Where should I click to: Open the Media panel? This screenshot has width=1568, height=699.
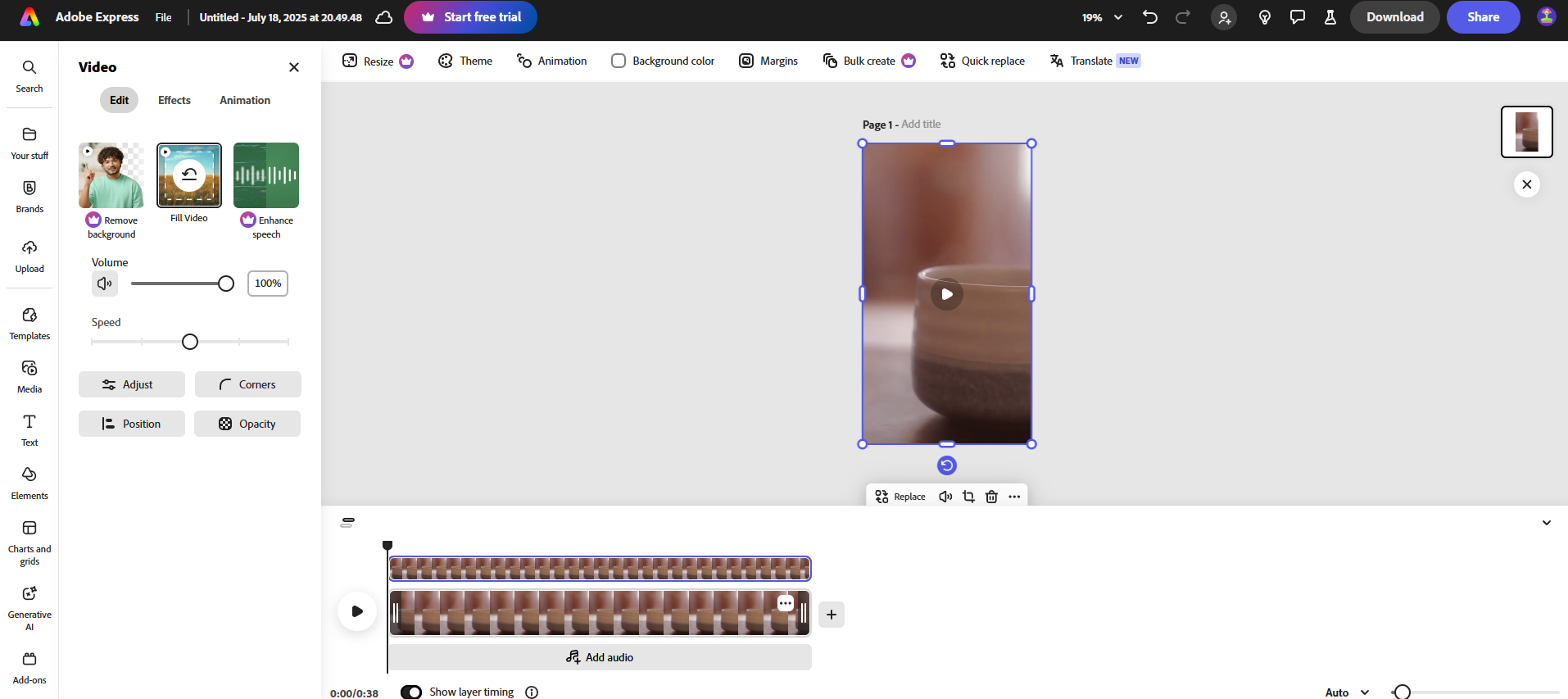[x=29, y=377]
